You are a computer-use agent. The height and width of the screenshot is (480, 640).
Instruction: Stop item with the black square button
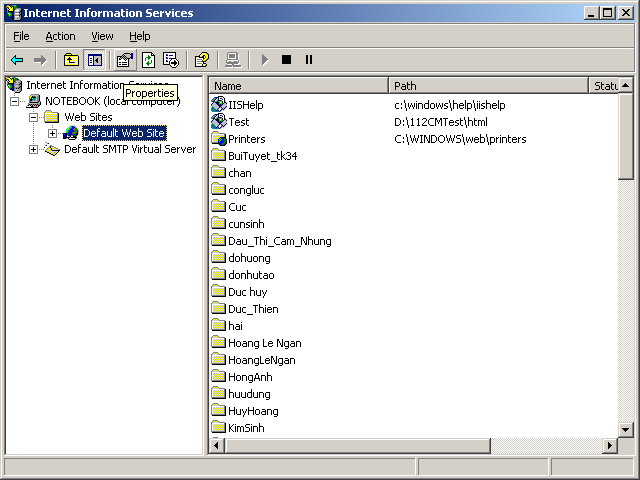pos(287,60)
